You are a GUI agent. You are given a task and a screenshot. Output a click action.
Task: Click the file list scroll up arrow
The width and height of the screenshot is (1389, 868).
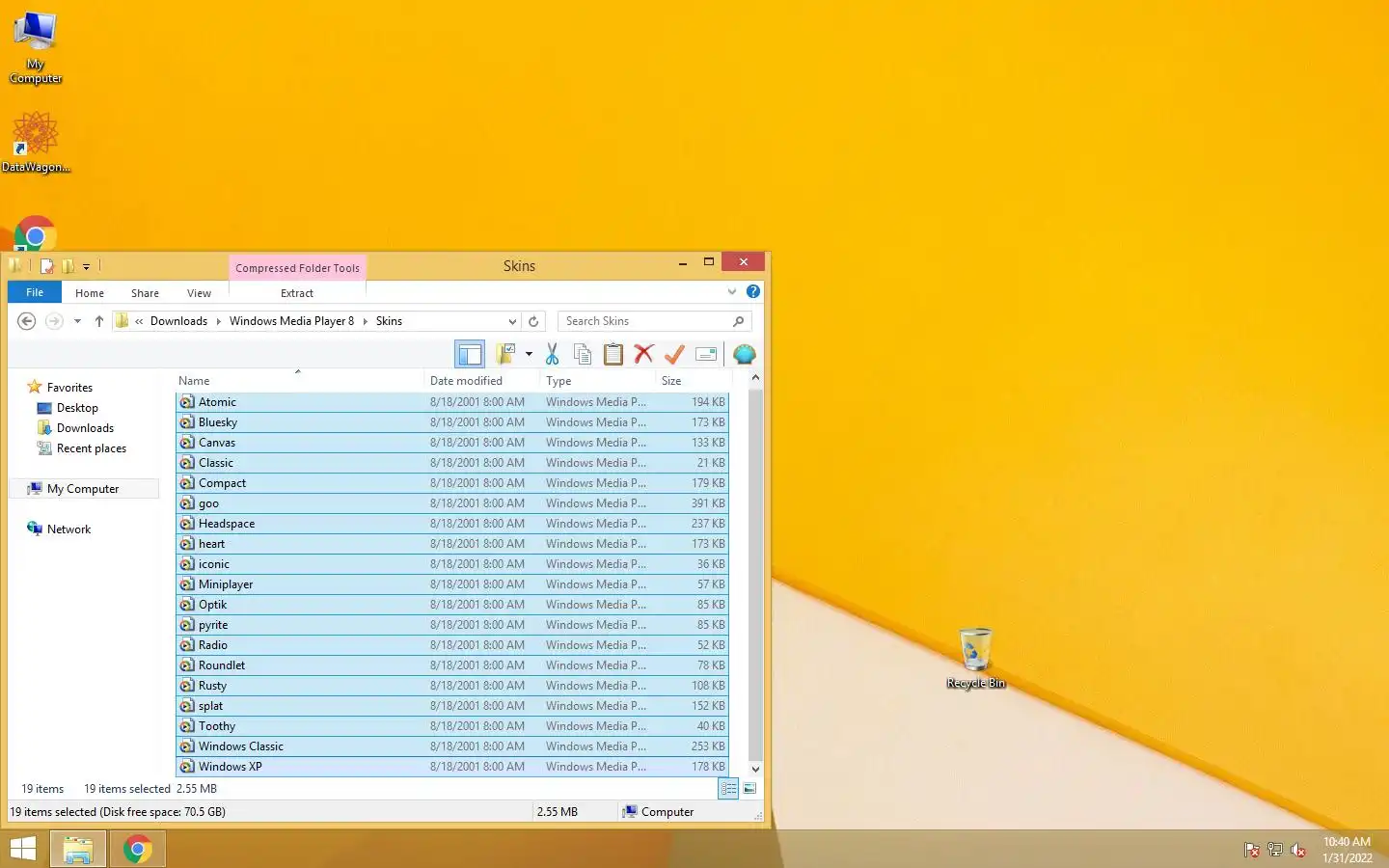pyautogui.click(x=755, y=378)
